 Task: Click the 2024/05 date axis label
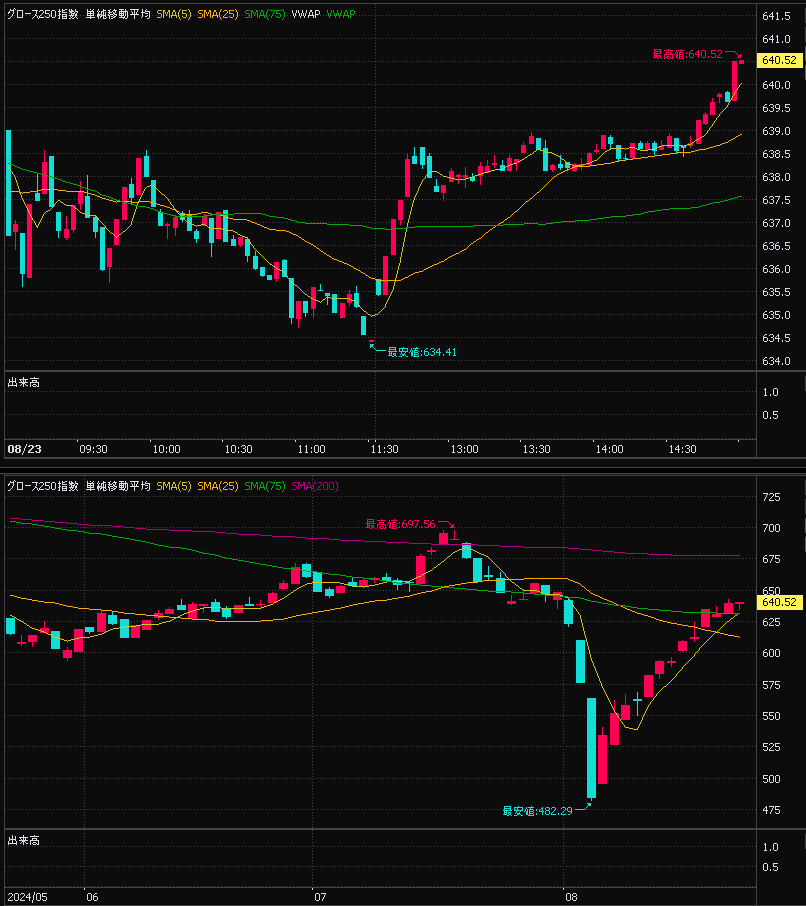[x=28, y=897]
